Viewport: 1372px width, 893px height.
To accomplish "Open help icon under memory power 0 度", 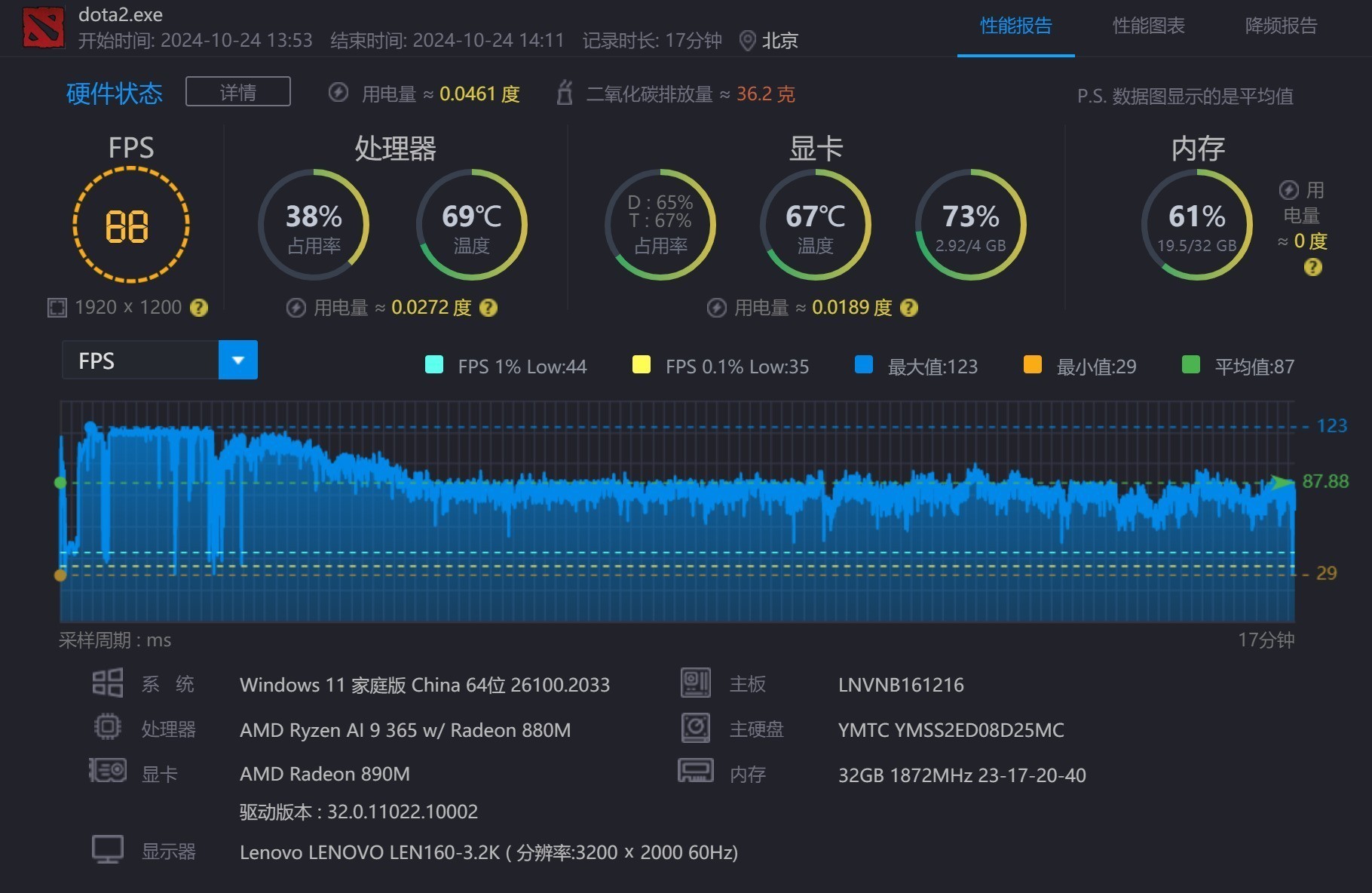I will coord(1312,267).
